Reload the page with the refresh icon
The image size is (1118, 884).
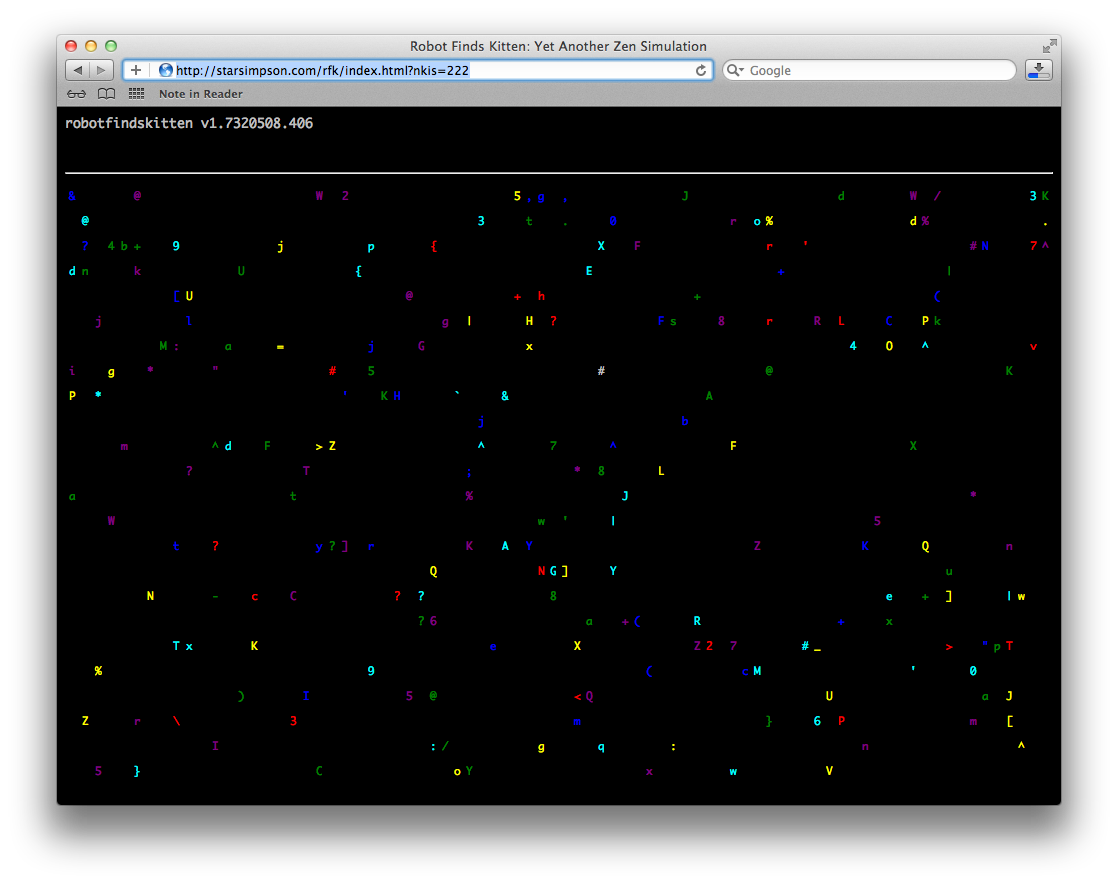(701, 70)
